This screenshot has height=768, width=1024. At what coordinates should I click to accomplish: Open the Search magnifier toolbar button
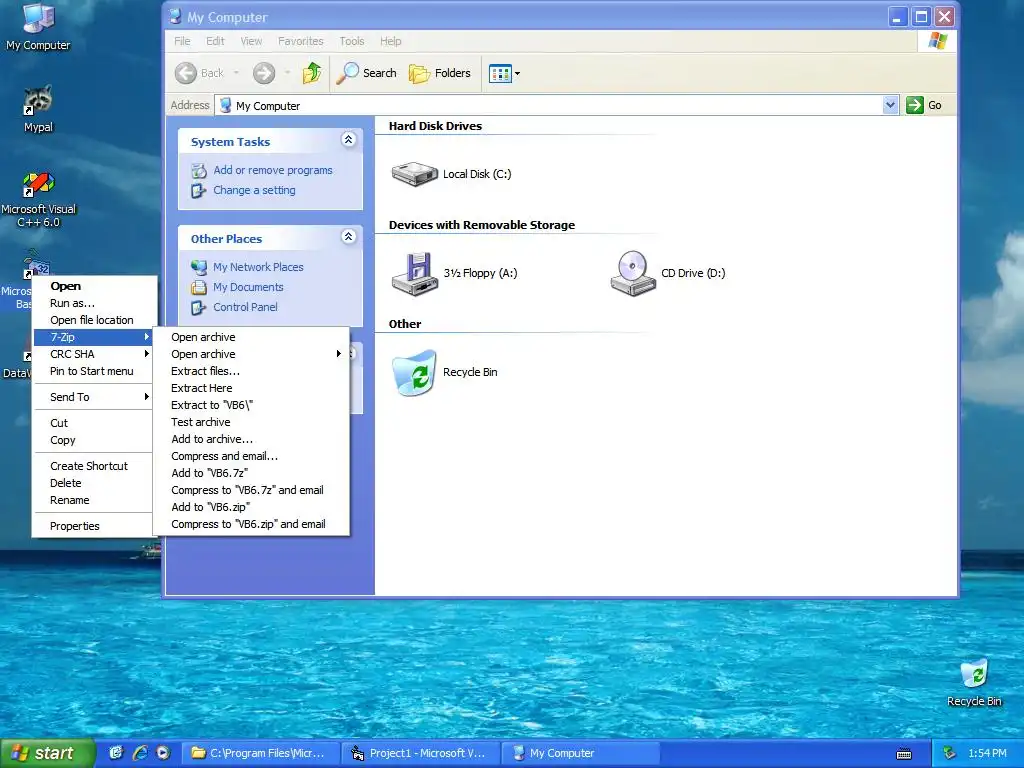366,73
